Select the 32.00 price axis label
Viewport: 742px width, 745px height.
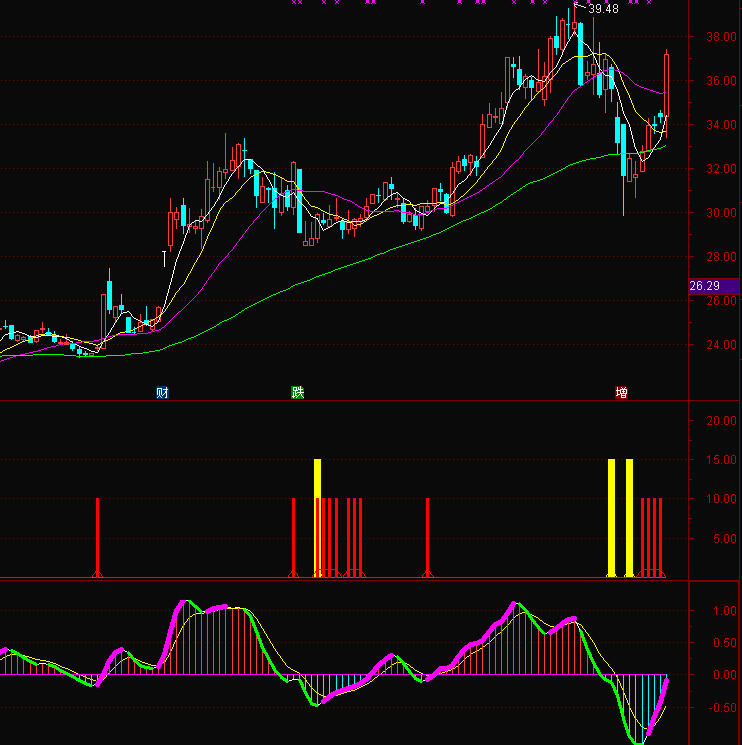coord(721,169)
